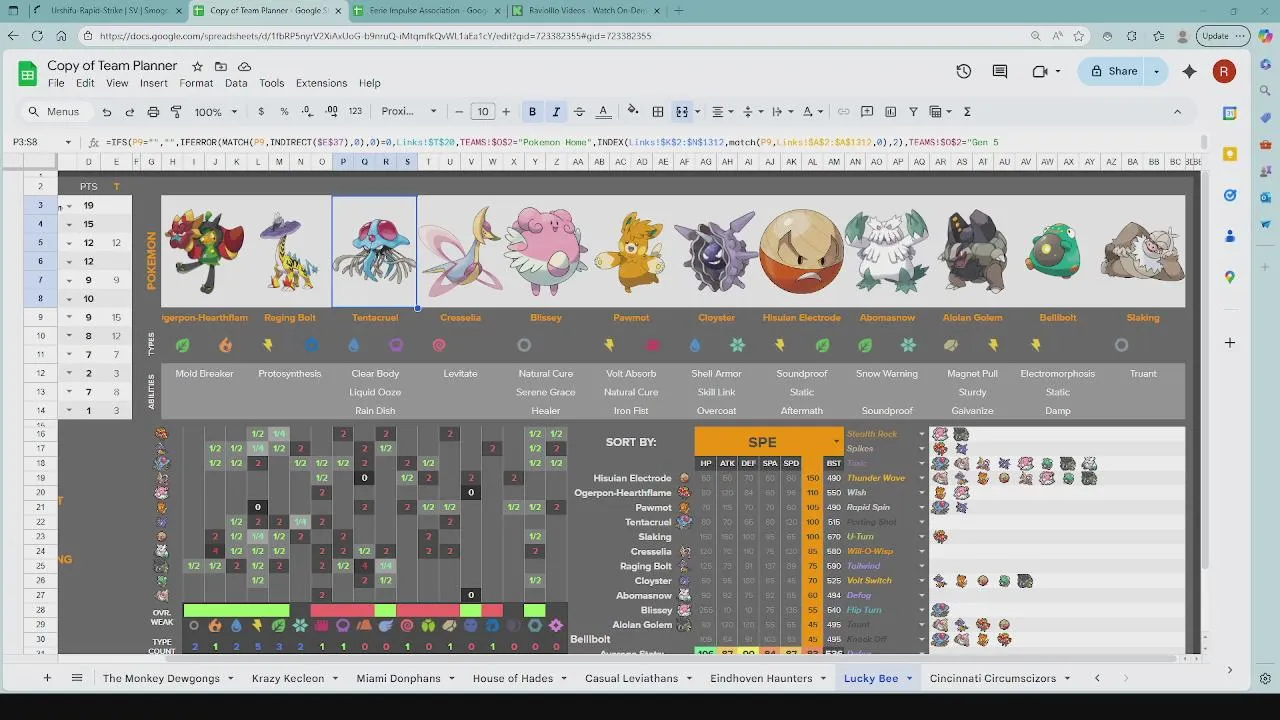
Task: Open the Format menu
Action: pos(196,83)
